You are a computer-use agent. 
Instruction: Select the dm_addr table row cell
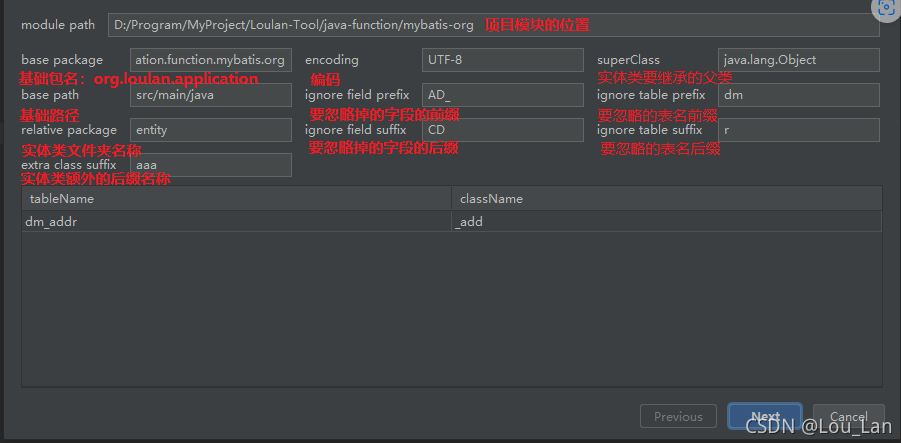point(236,222)
